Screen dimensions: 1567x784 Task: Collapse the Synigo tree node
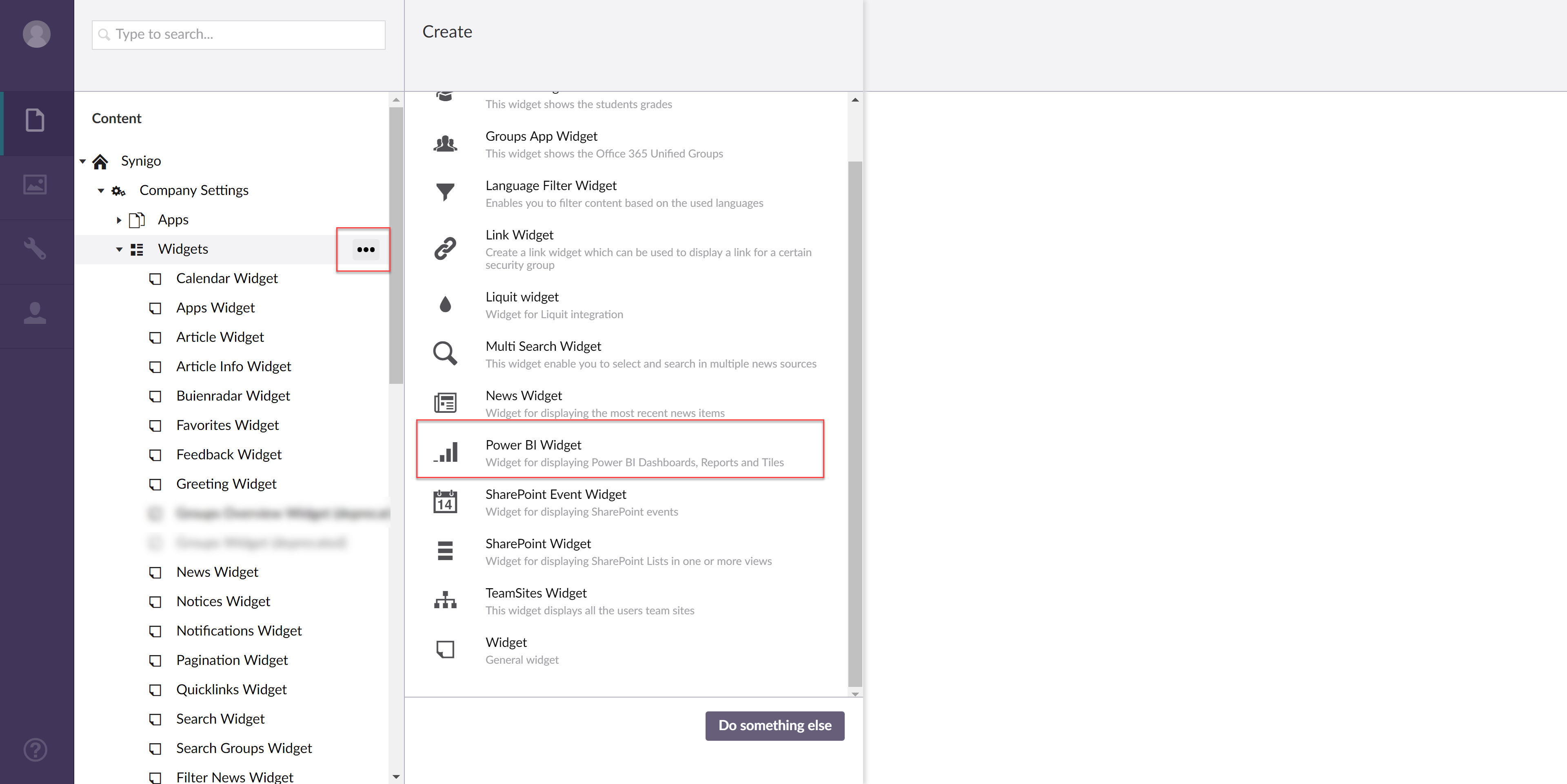(x=83, y=161)
